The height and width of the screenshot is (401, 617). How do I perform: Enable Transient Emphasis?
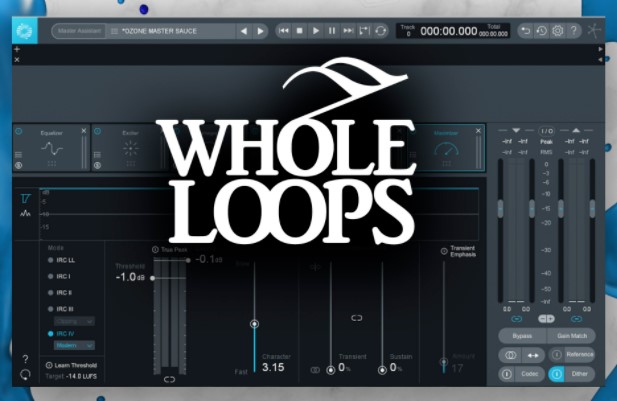pos(444,251)
